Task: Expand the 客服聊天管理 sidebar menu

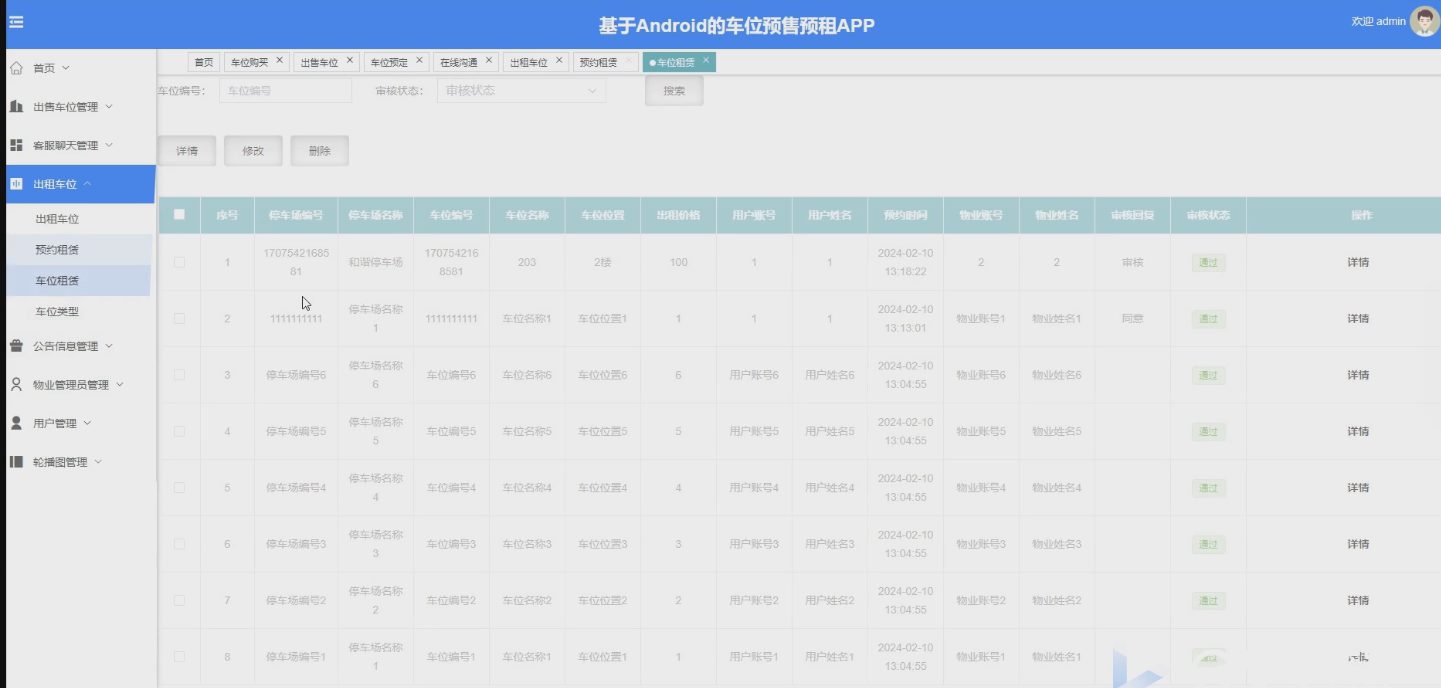Action: (x=109, y=145)
